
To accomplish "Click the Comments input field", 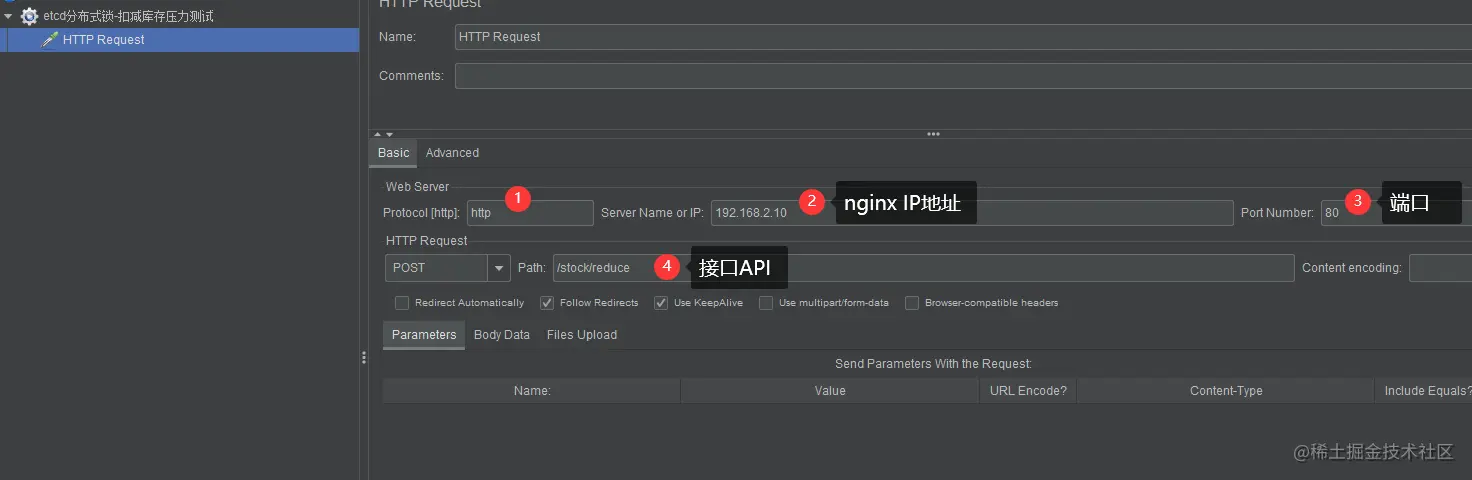I will [x=963, y=76].
